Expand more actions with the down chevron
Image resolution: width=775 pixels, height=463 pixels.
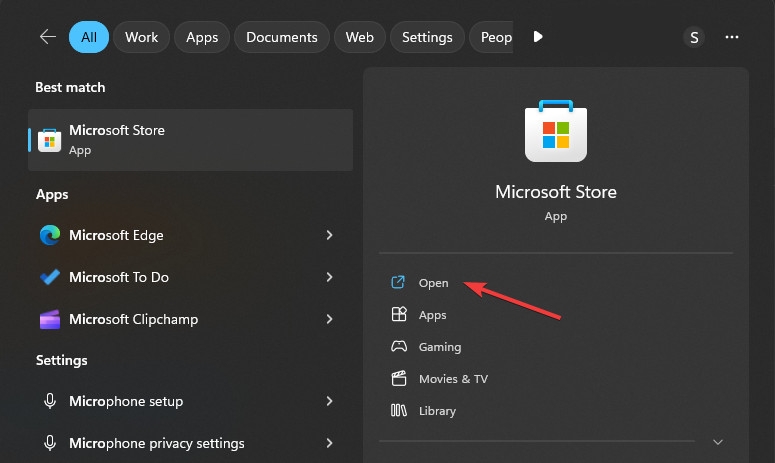coord(717,442)
